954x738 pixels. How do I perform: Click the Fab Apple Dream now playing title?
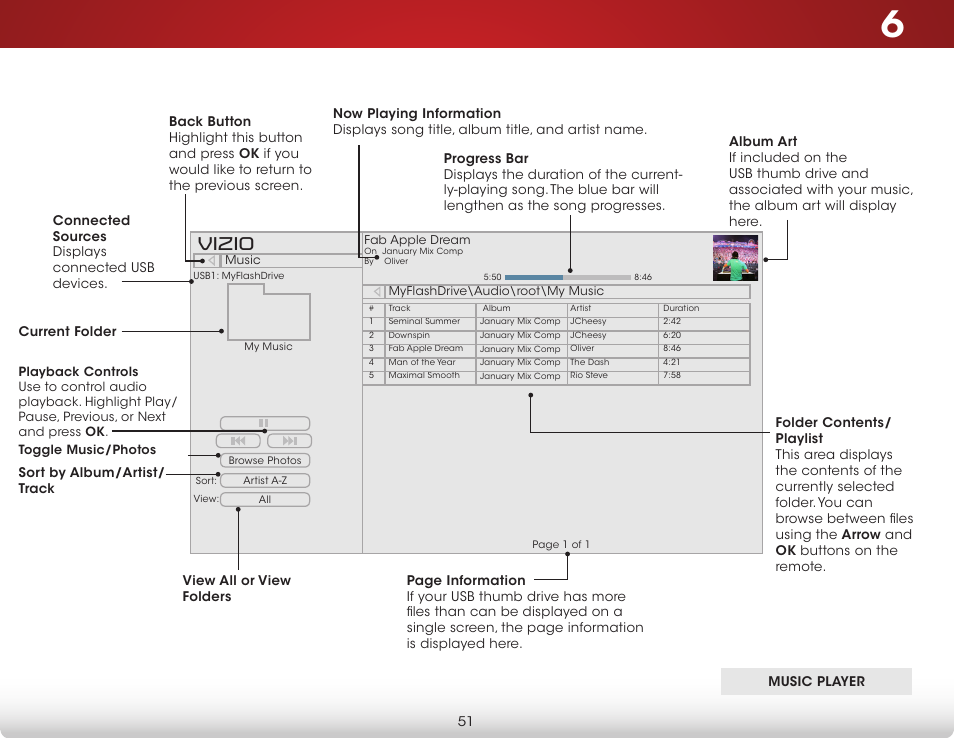pos(417,240)
